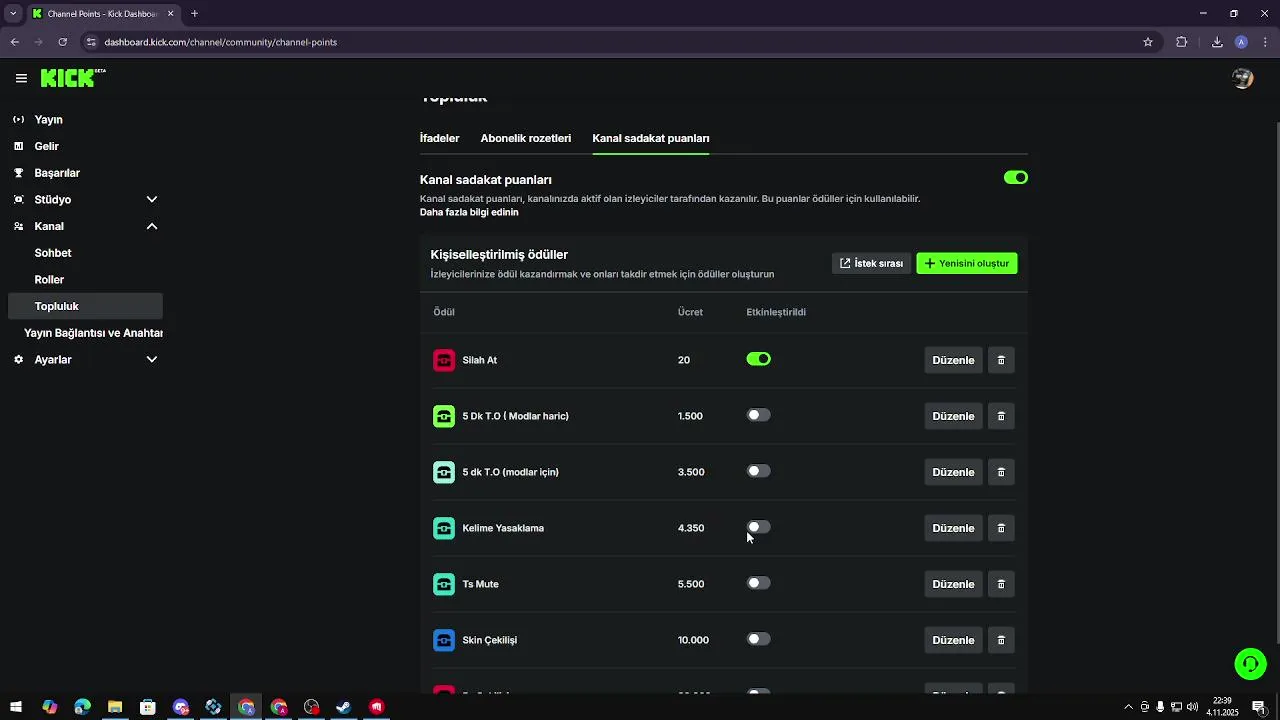
Task: Click the Skin Çekilişi reward icon
Action: point(444,640)
